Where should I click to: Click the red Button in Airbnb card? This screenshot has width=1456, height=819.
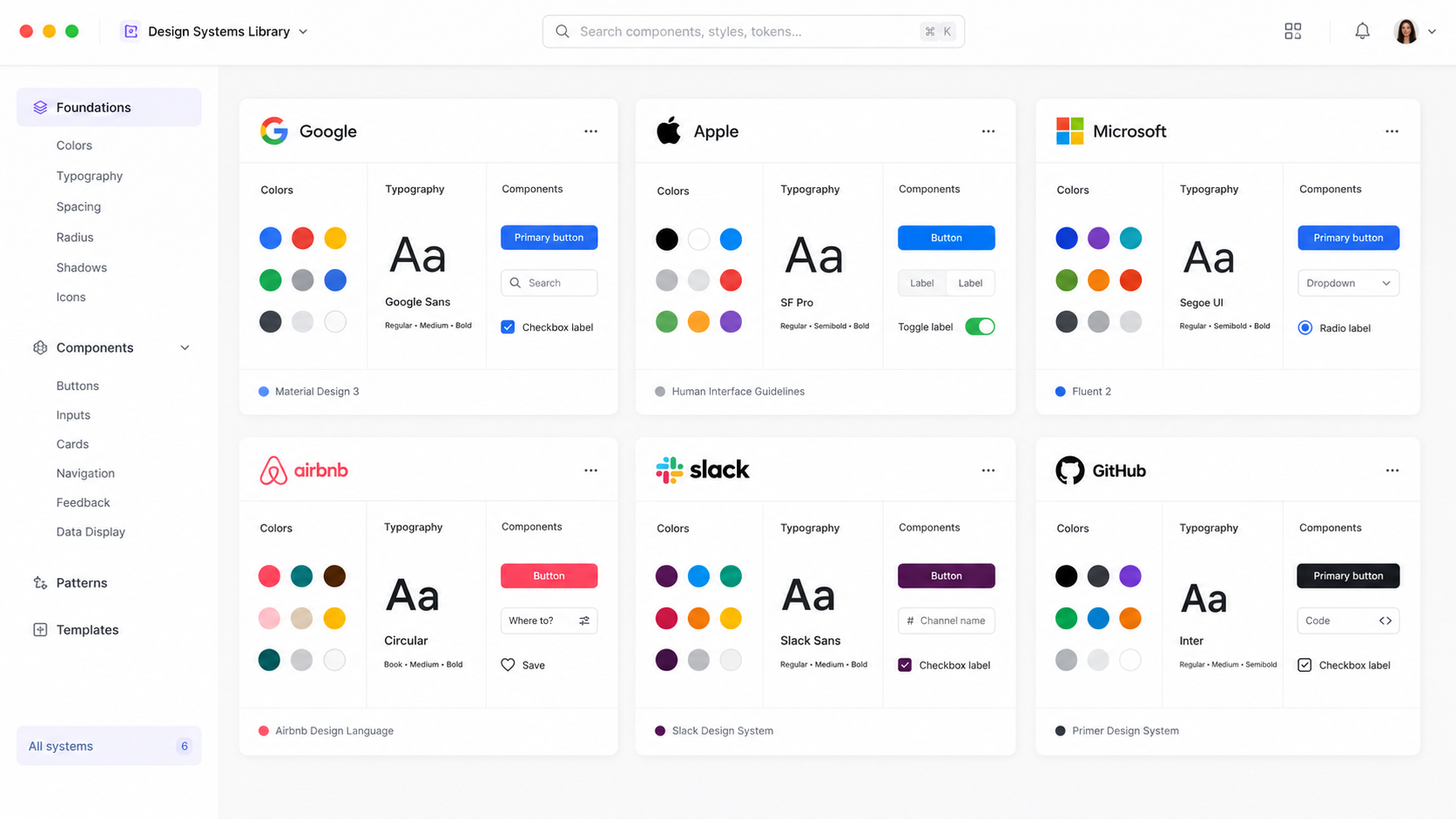click(x=549, y=576)
